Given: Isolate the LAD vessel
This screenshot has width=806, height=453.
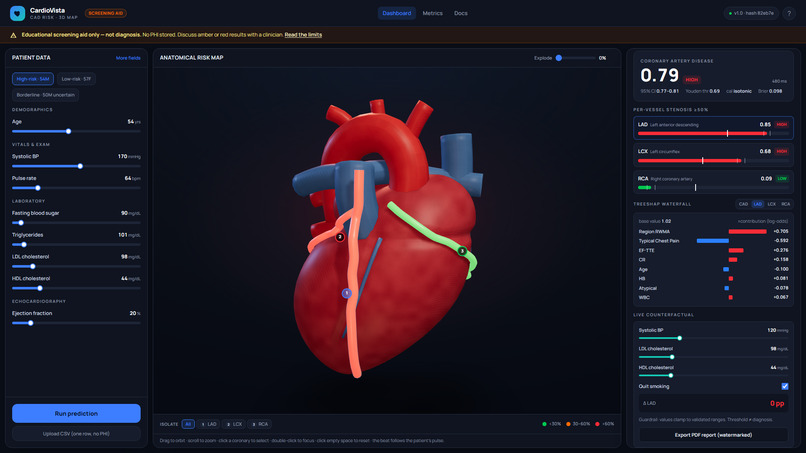Looking at the screenshot, I should [209, 424].
